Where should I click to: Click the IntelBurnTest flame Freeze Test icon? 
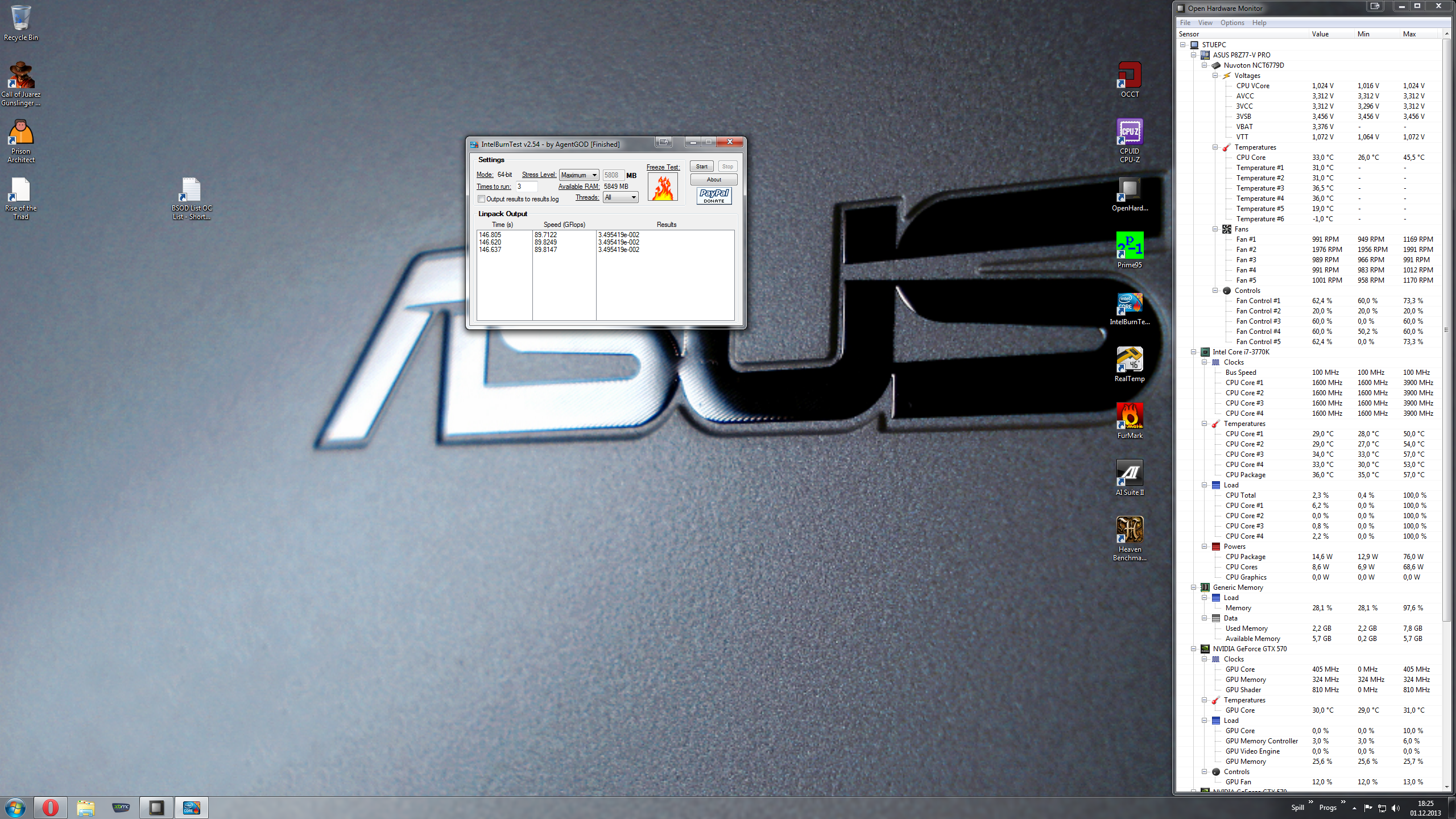[663, 187]
